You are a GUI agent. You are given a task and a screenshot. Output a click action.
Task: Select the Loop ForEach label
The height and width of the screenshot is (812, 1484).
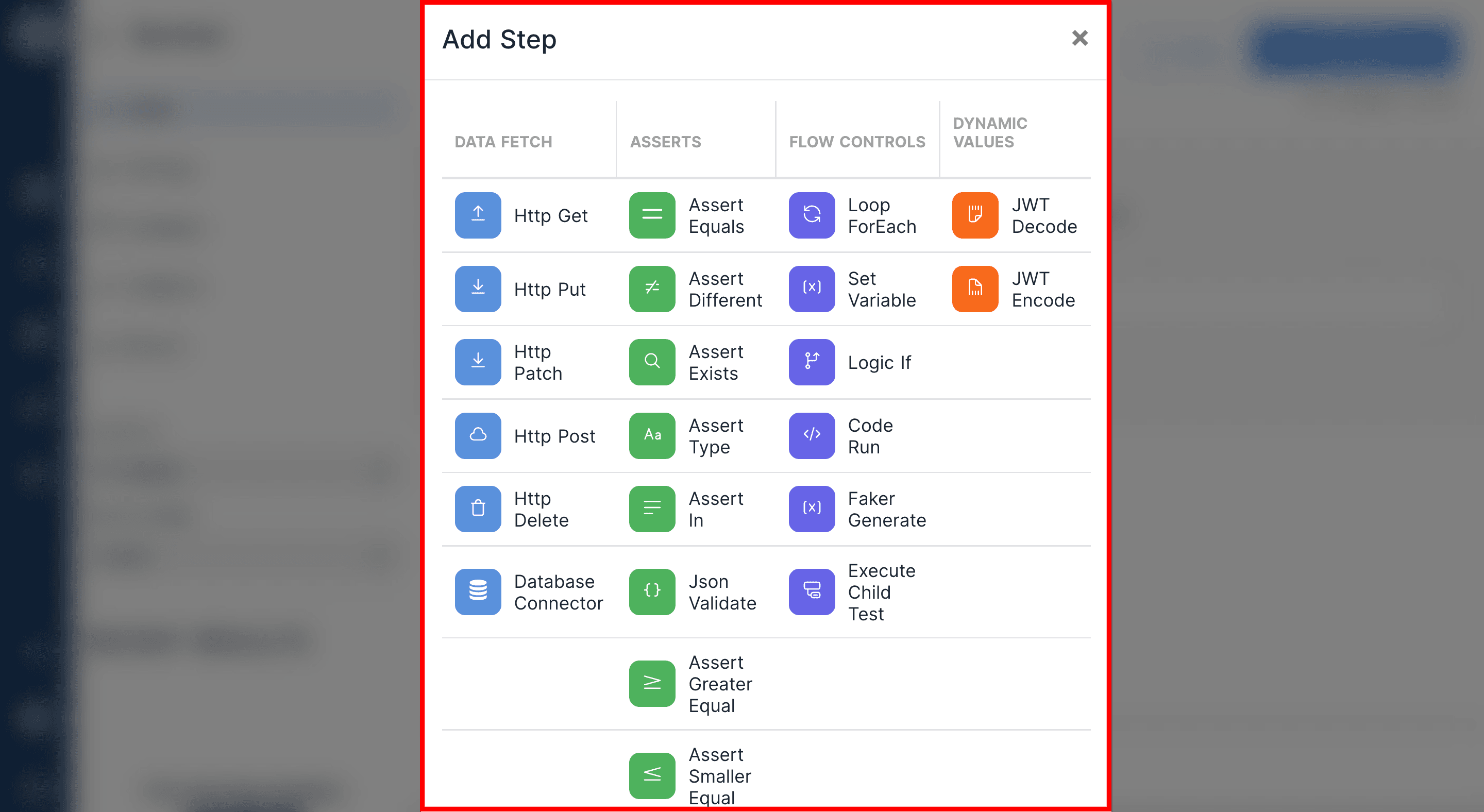point(882,215)
